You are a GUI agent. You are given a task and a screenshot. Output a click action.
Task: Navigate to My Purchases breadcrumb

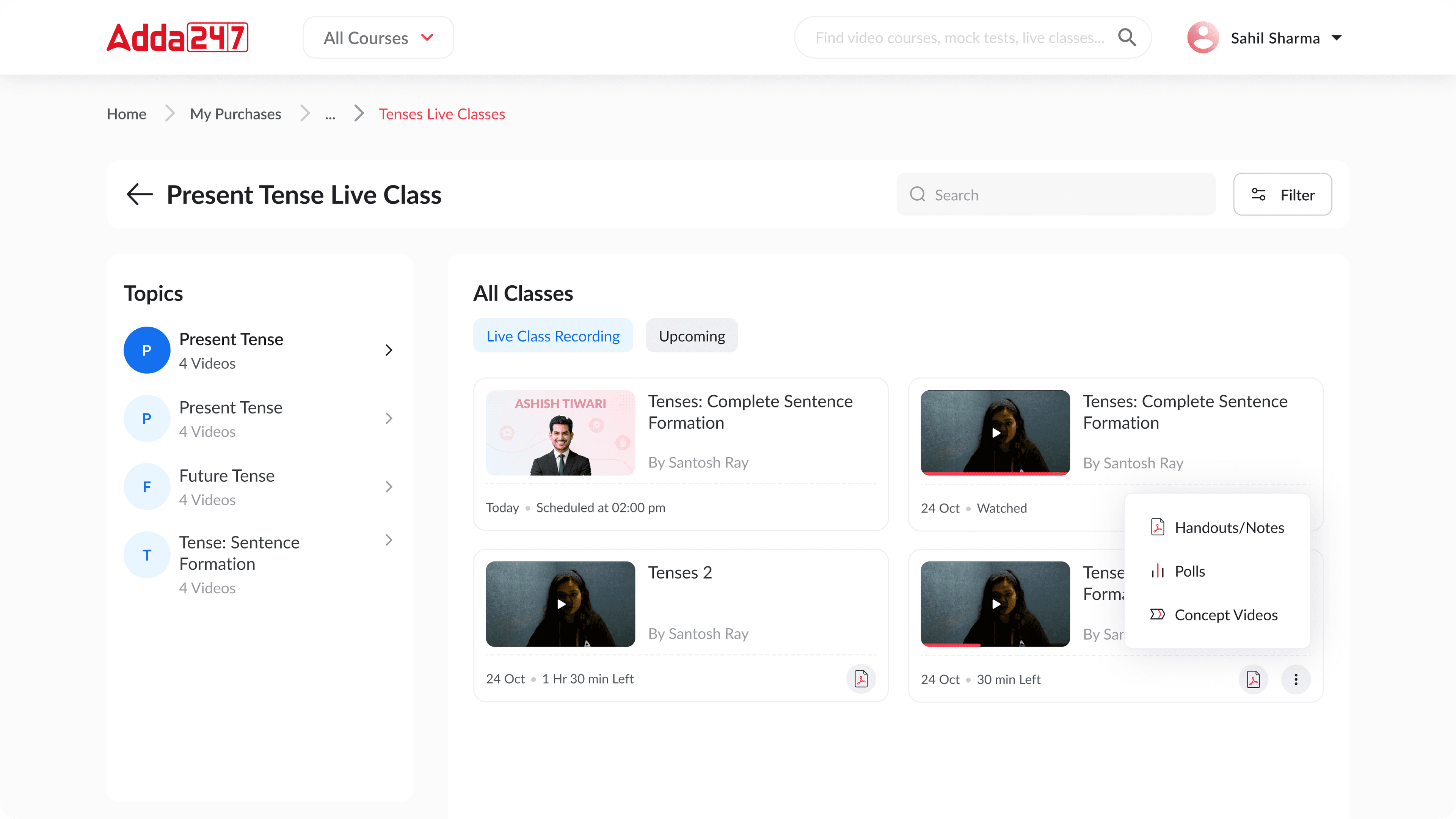[x=235, y=114]
